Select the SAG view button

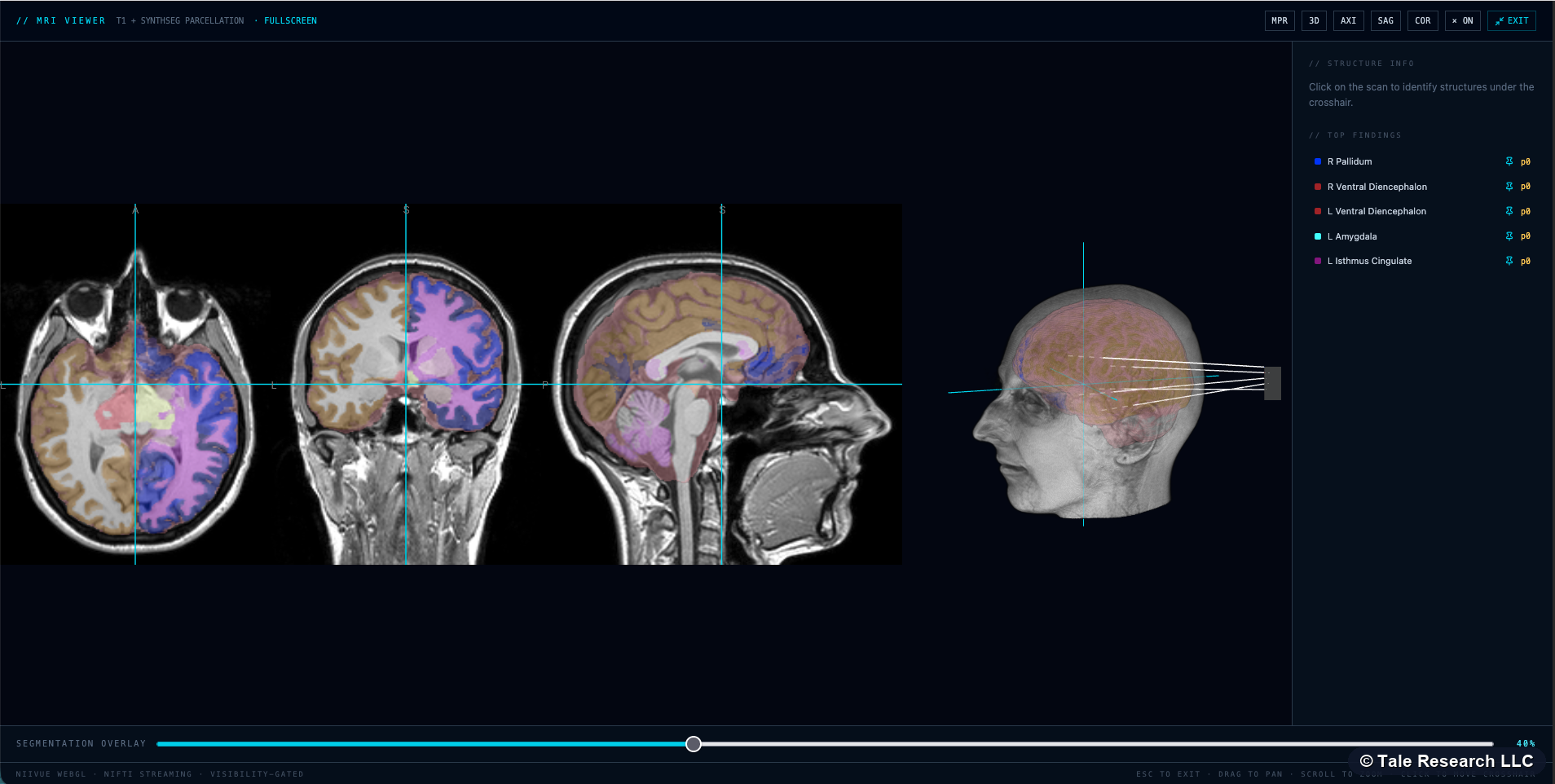click(x=1384, y=20)
